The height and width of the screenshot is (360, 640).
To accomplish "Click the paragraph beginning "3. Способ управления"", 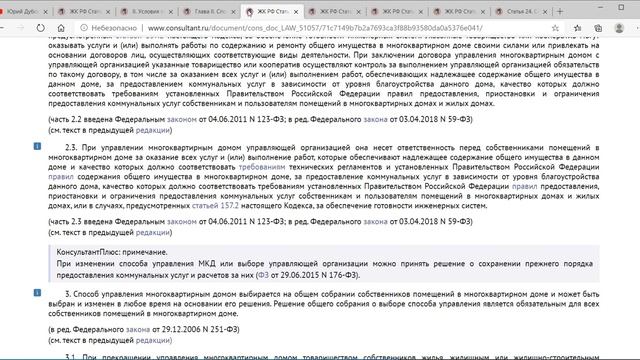I will pyautogui.click(x=324, y=304).
